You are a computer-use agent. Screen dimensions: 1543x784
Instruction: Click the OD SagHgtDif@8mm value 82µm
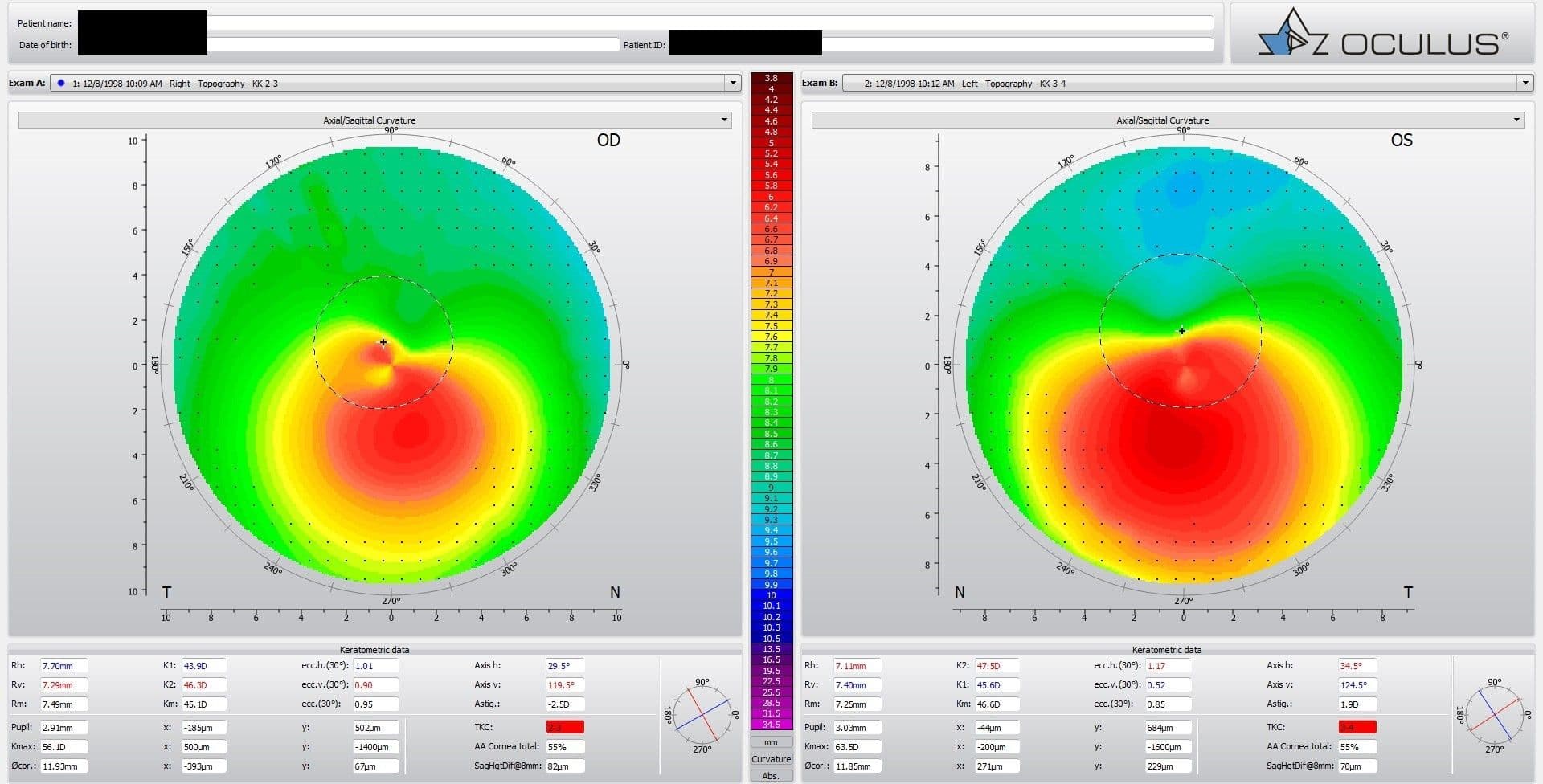(x=565, y=766)
